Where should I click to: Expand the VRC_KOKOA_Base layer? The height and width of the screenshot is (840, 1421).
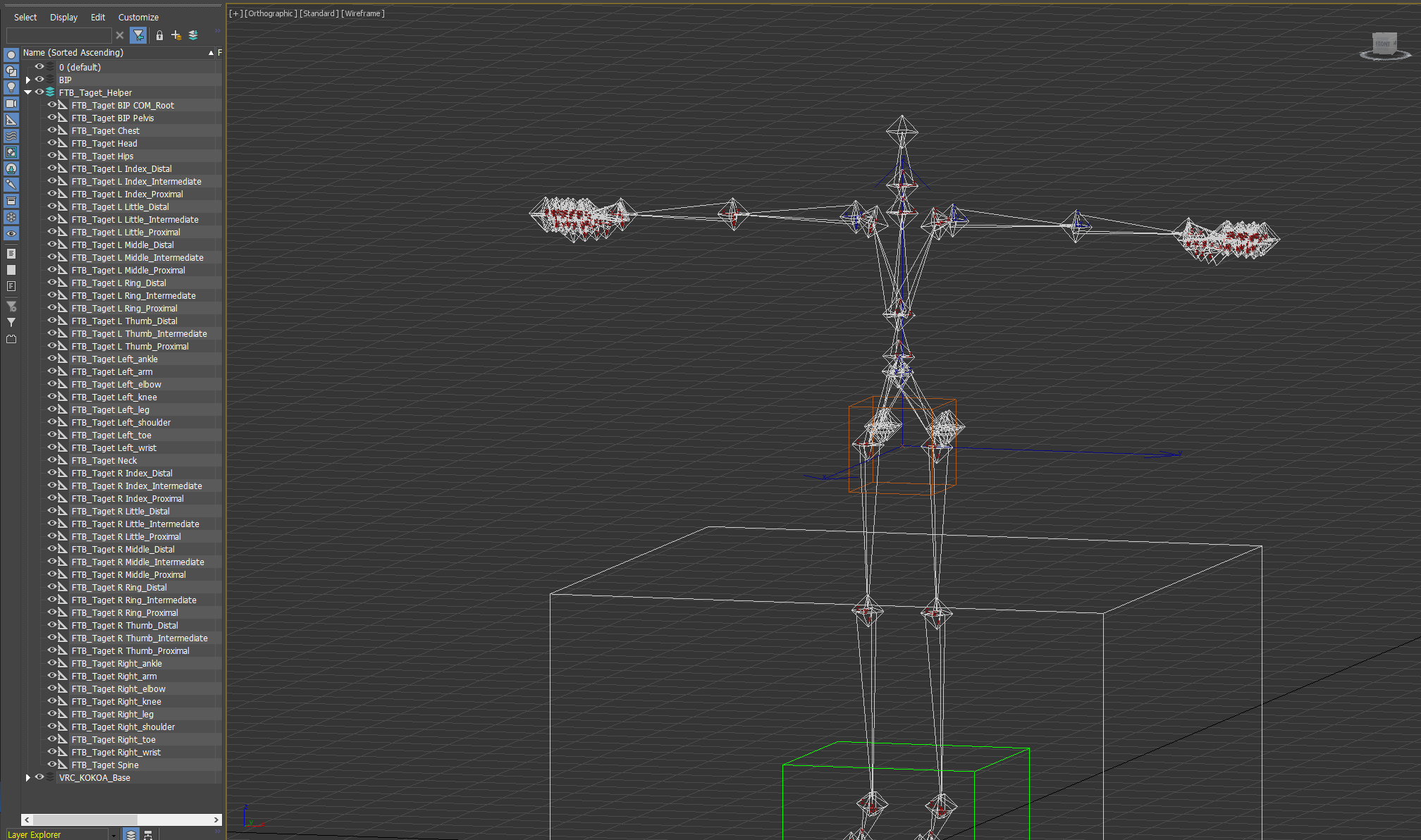point(28,777)
